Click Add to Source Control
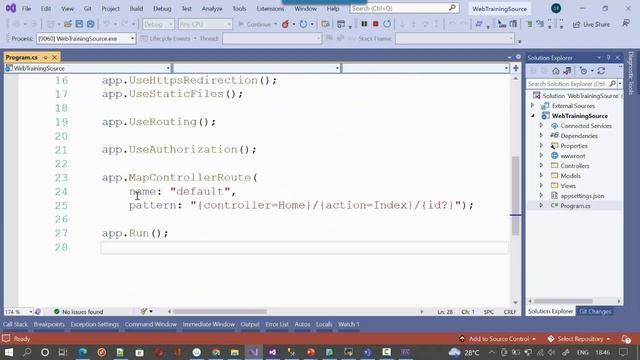The image size is (640, 360). [x=498, y=339]
